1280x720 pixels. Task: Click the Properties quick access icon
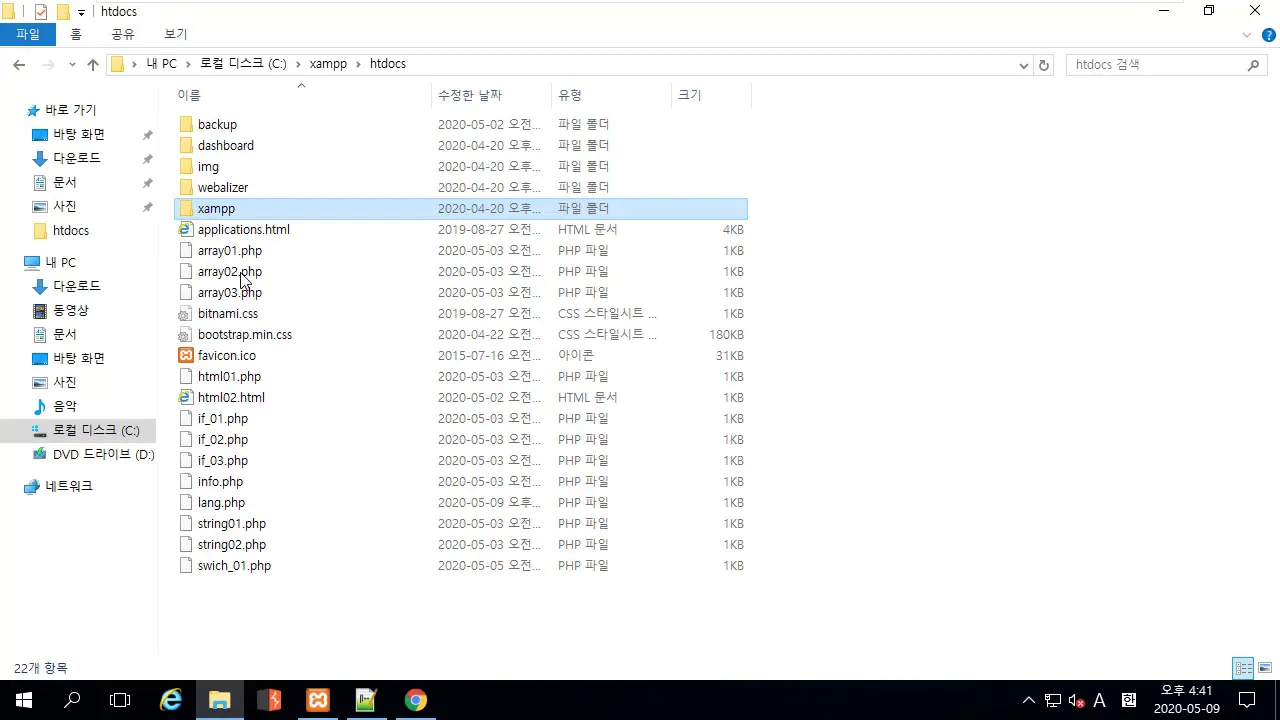tap(40, 11)
